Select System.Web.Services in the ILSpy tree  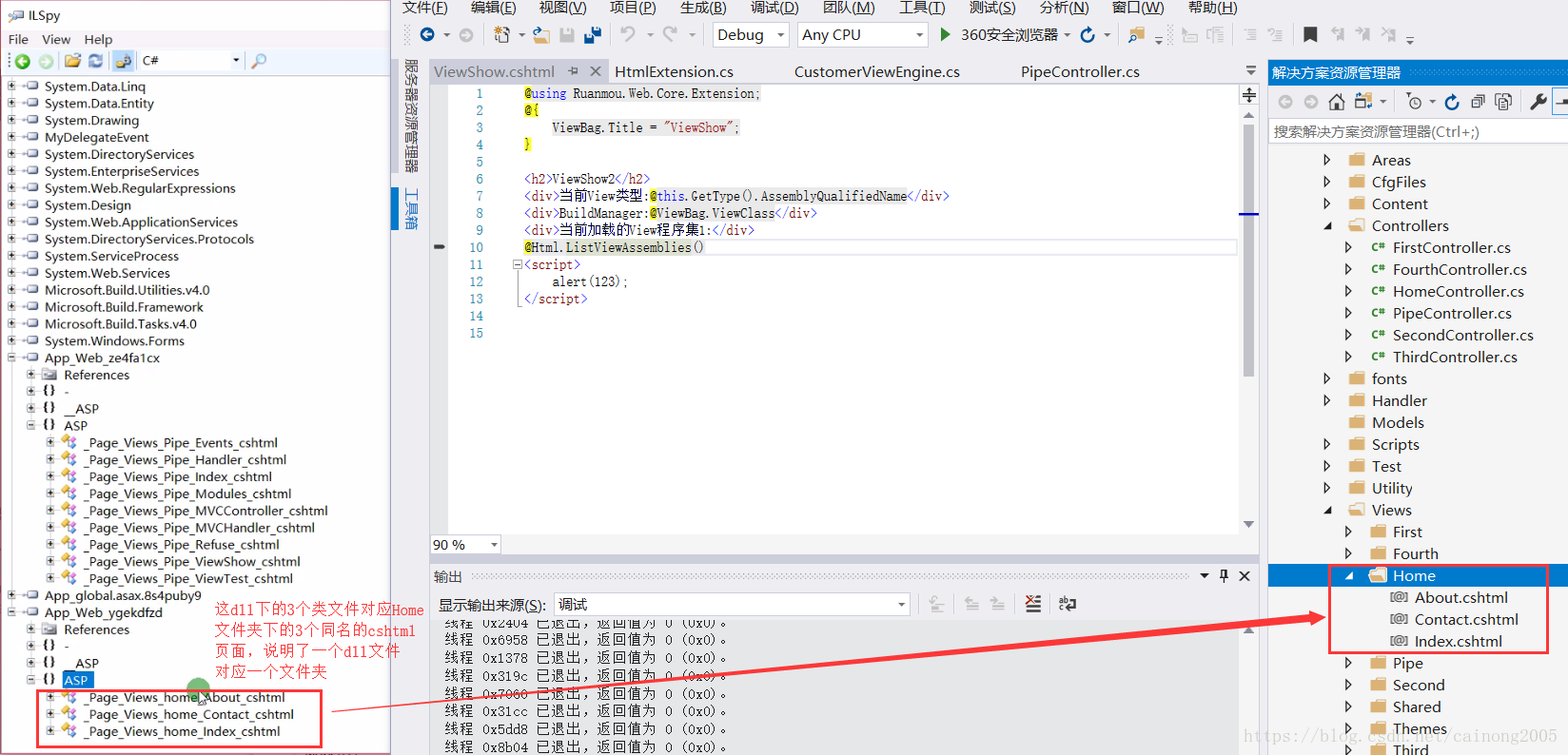(x=107, y=274)
